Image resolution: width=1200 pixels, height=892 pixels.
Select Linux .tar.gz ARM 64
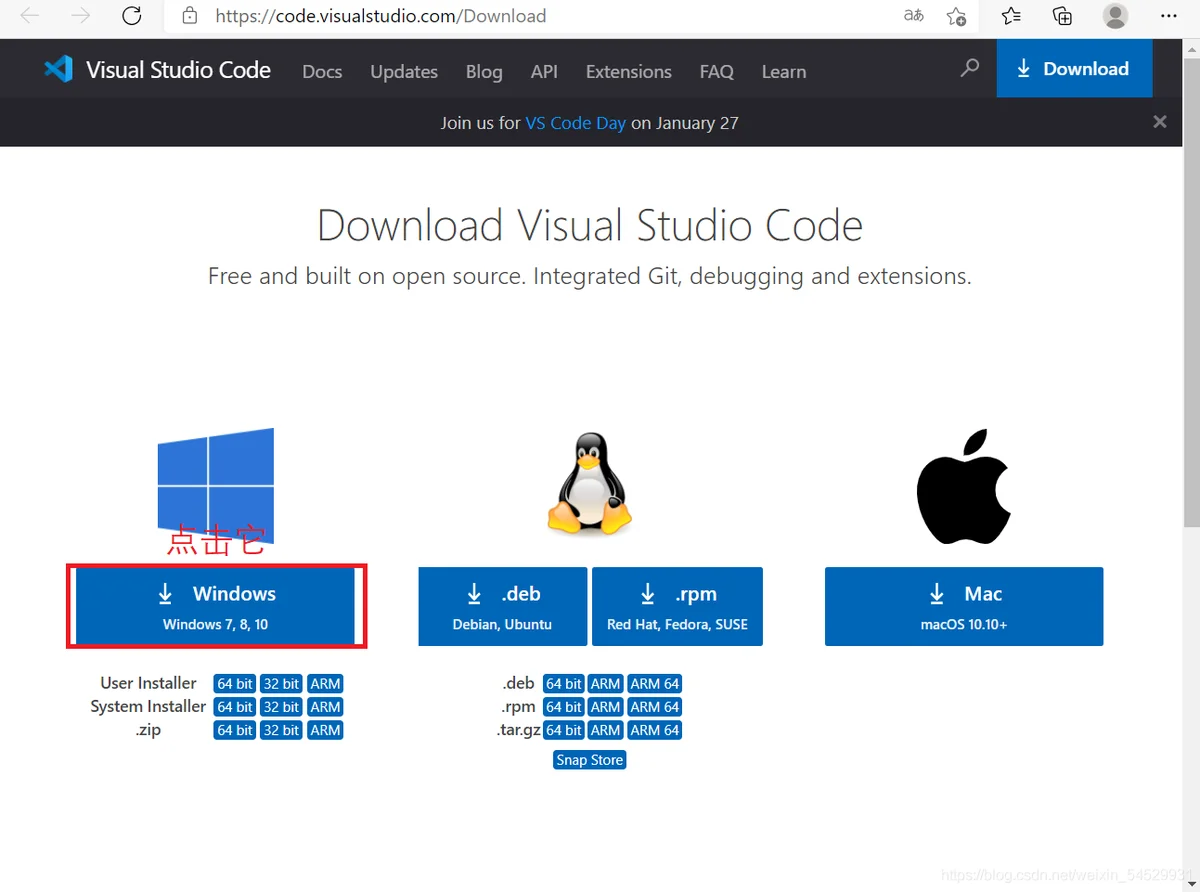click(x=655, y=730)
